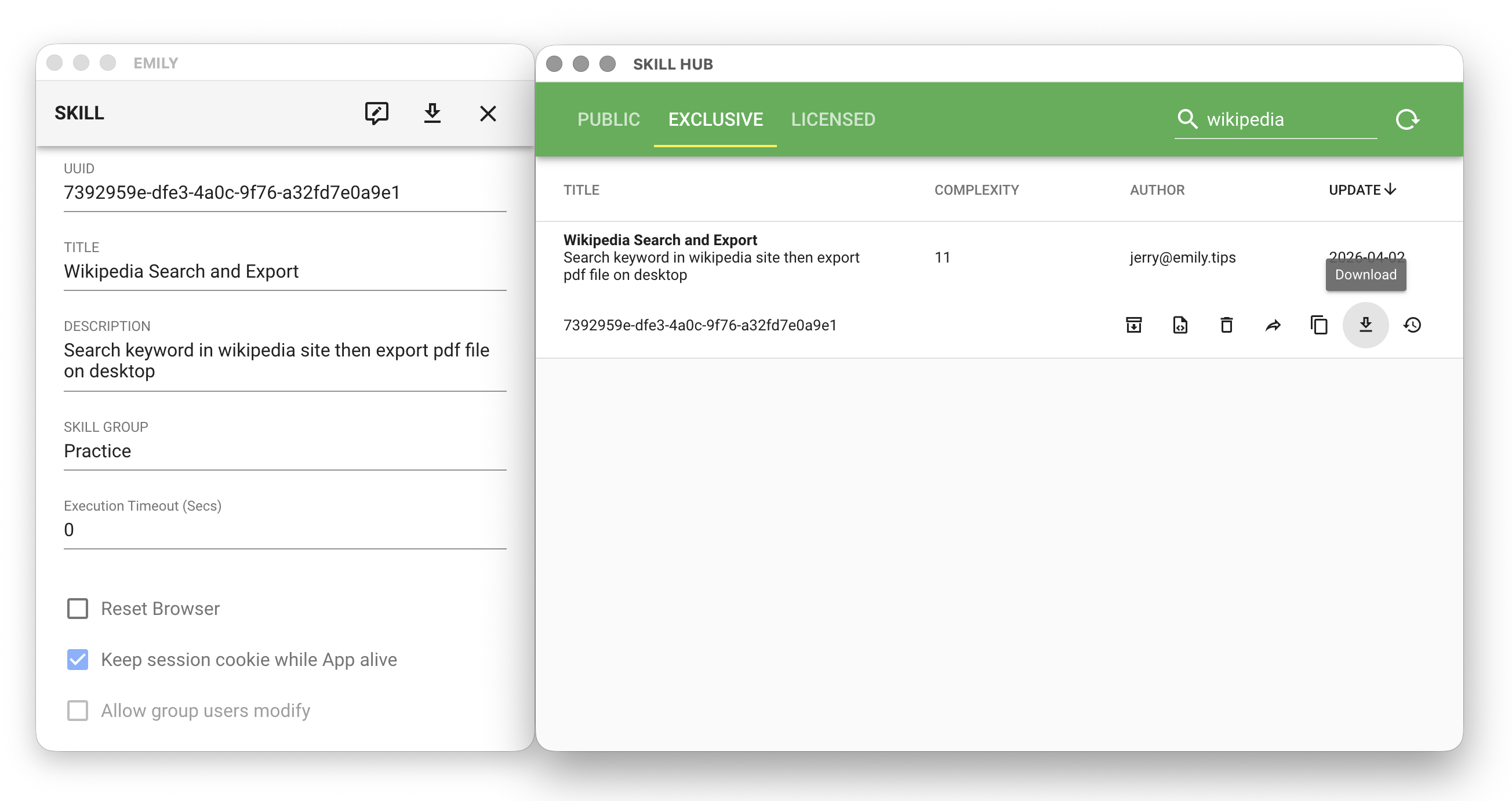
Task: Toggle Allow group users modify checkbox
Action: click(78, 711)
